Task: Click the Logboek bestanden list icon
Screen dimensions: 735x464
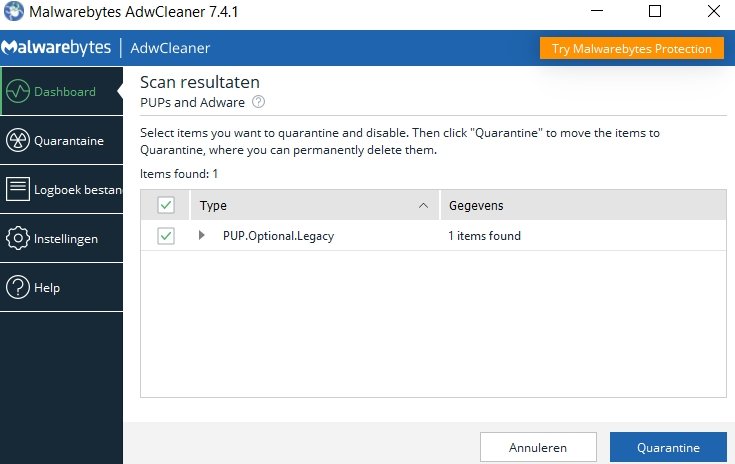Action: [x=18, y=189]
